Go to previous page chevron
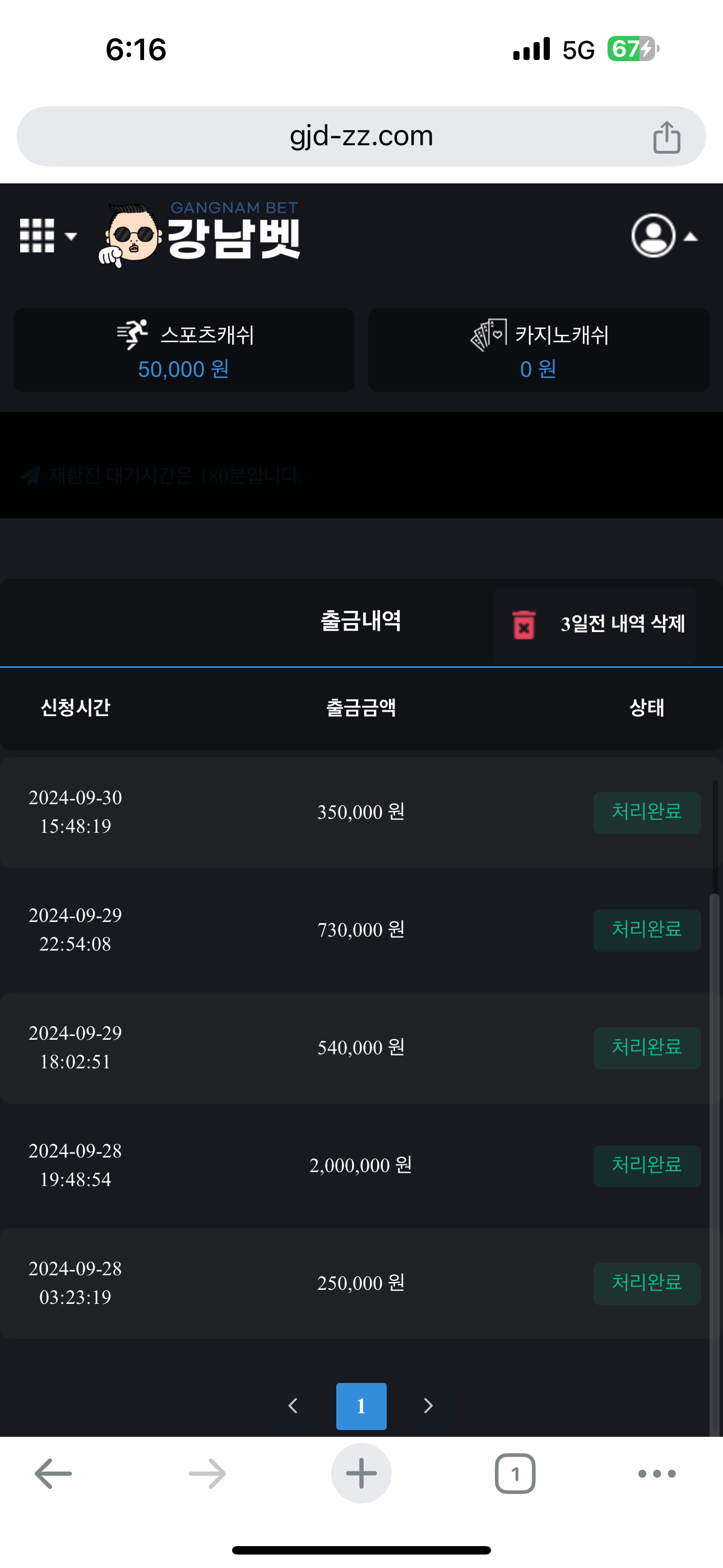The width and height of the screenshot is (723, 1568). [293, 1405]
